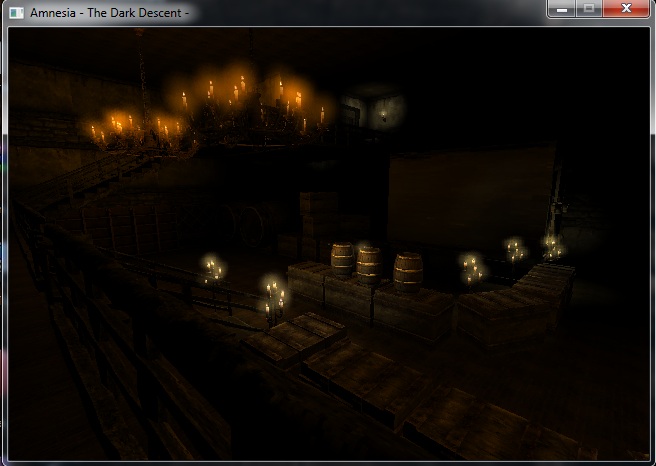Click the smaller chandelier on the left
Screen dimensions: 656x466
pyautogui.click(x=135, y=130)
